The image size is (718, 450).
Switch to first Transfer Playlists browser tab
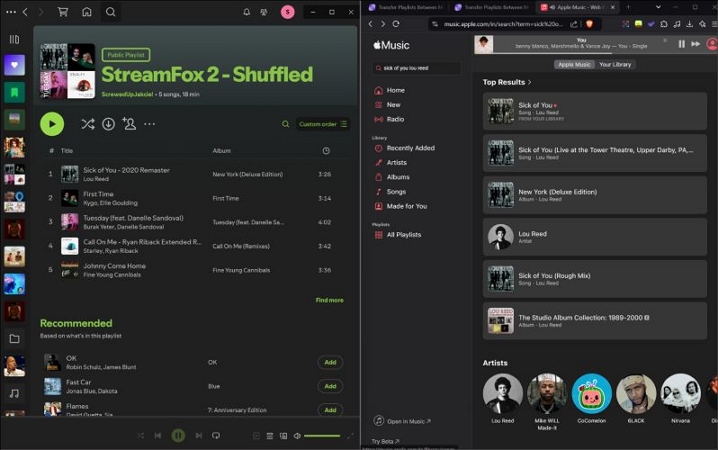pyautogui.click(x=406, y=7)
